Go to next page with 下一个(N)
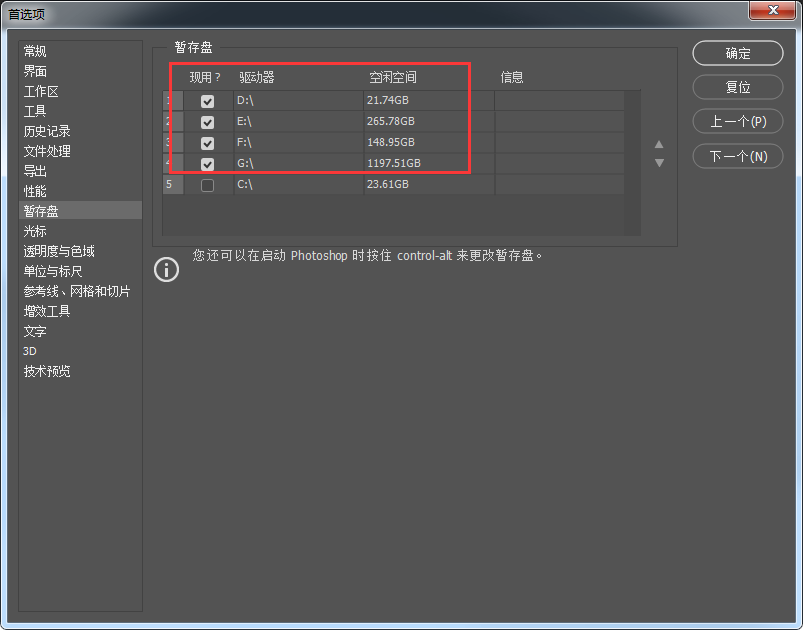The width and height of the screenshot is (803, 630). tap(737, 156)
